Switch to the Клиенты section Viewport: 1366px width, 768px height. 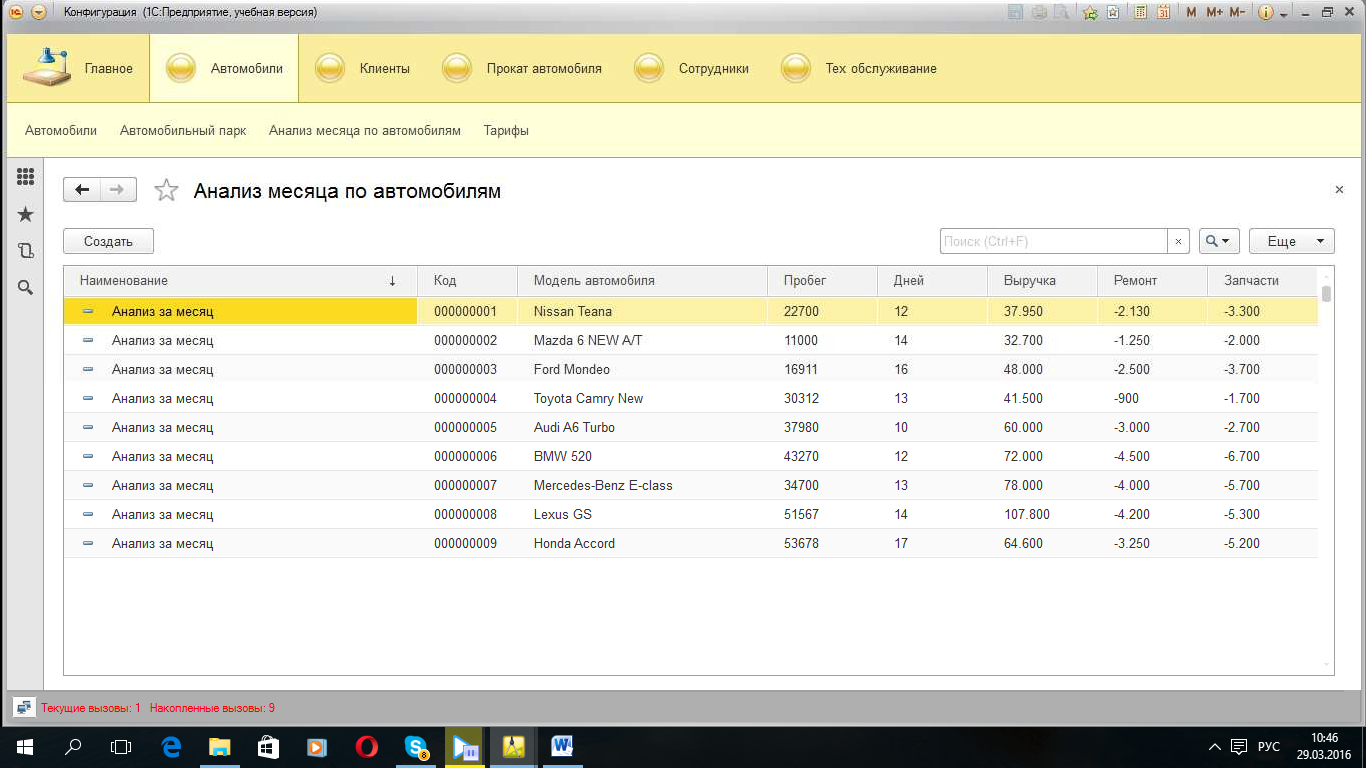click(362, 68)
